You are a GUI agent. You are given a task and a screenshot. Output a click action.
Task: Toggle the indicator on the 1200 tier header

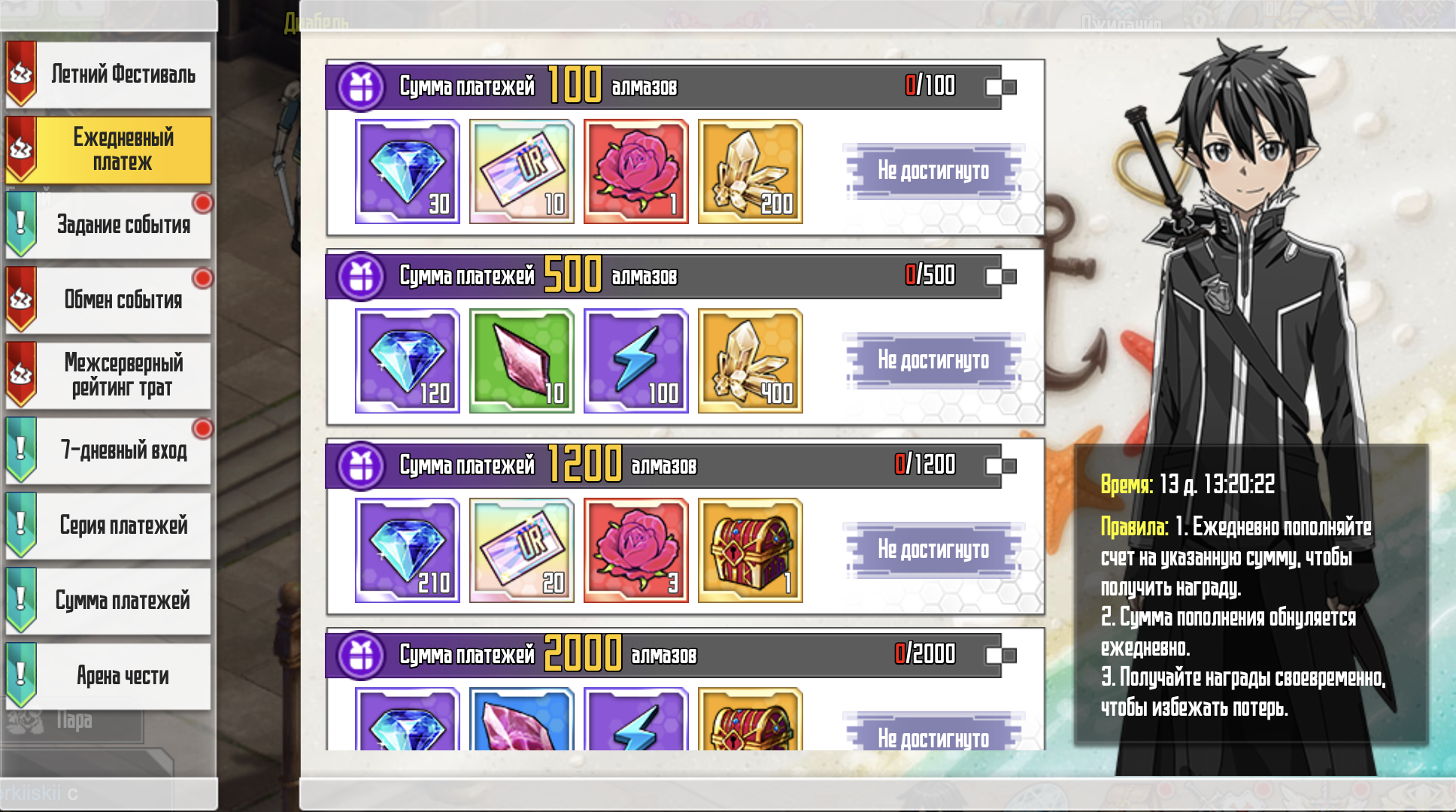(x=1001, y=466)
